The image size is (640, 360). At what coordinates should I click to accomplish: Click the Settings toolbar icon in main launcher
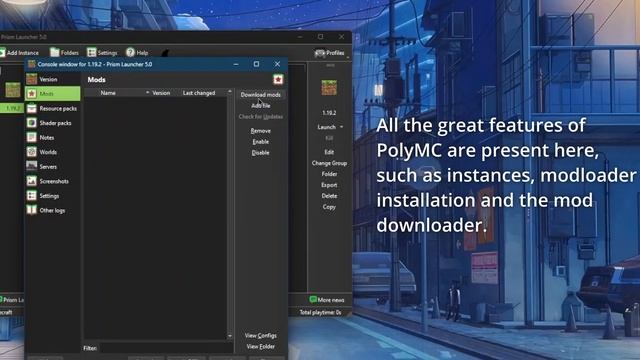pyautogui.click(x=91, y=52)
